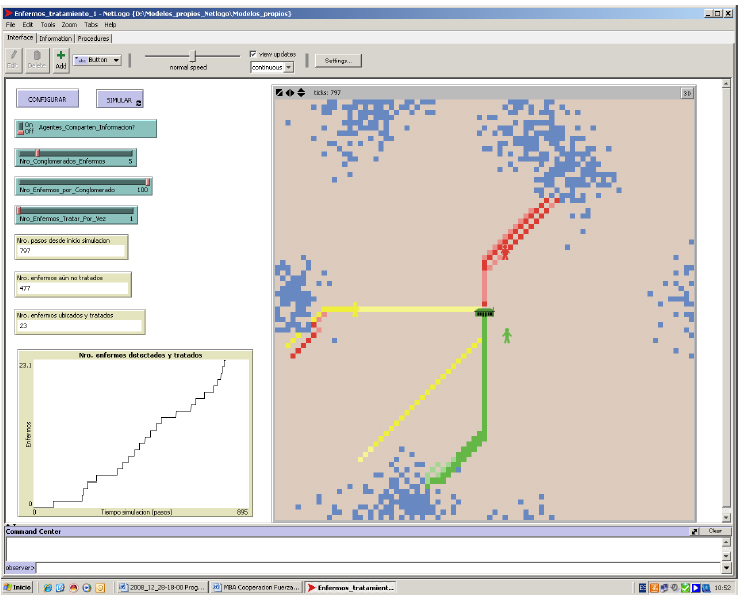Toggle the view updates checkbox
The width and height of the screenshot is (745, 603).
253,54
